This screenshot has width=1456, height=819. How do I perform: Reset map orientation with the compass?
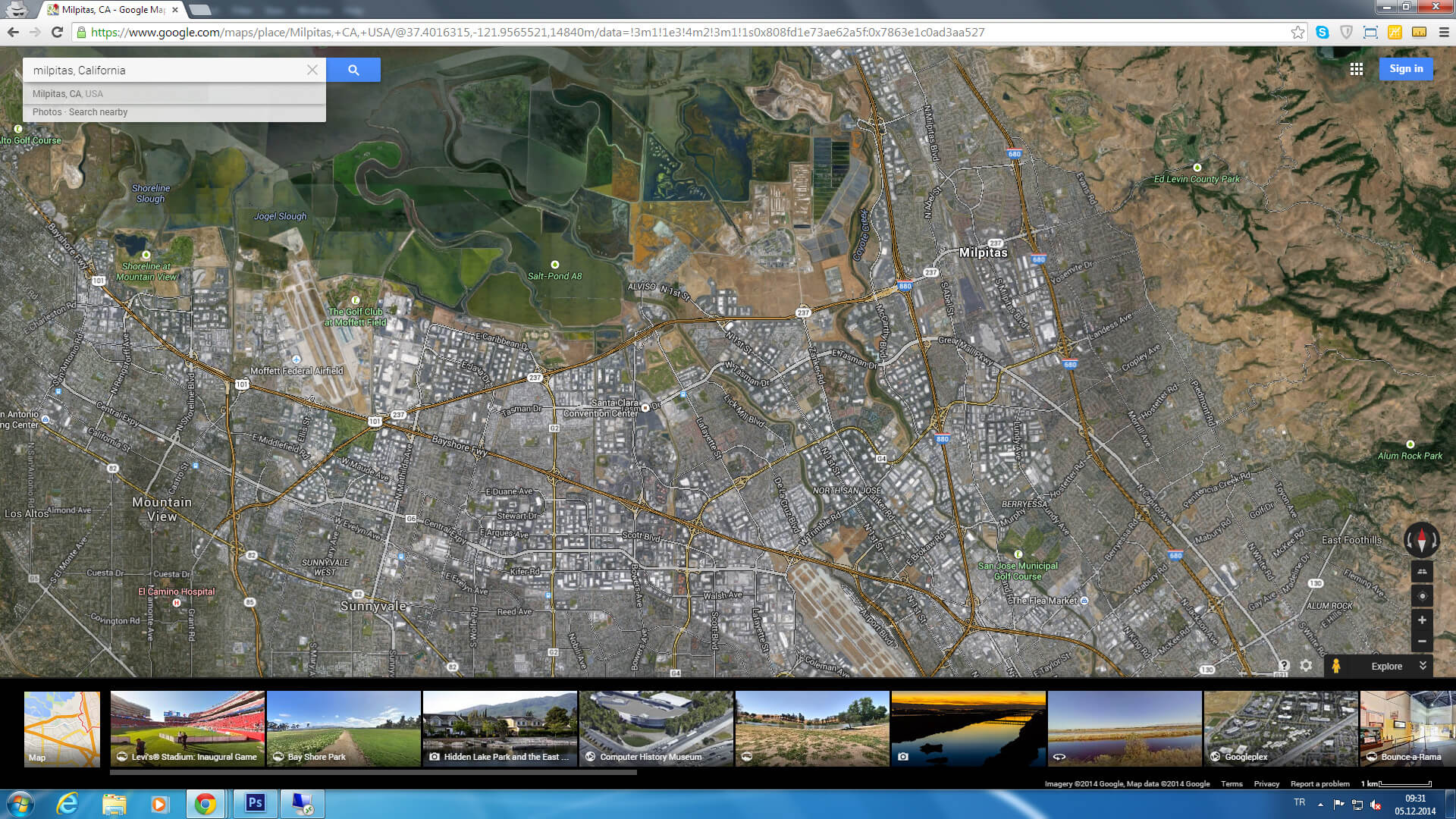[1422, 540]
